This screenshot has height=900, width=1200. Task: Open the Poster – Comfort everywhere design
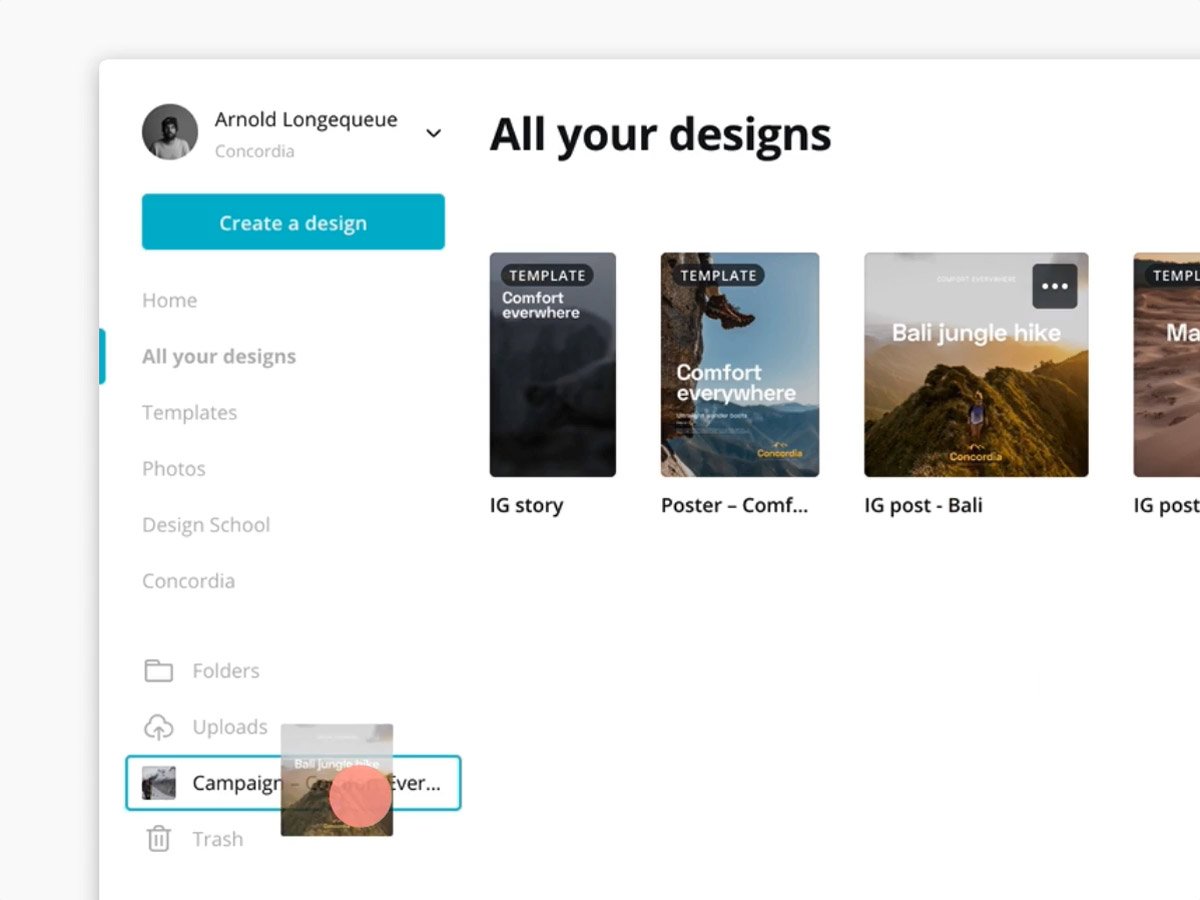pos(739,365)
